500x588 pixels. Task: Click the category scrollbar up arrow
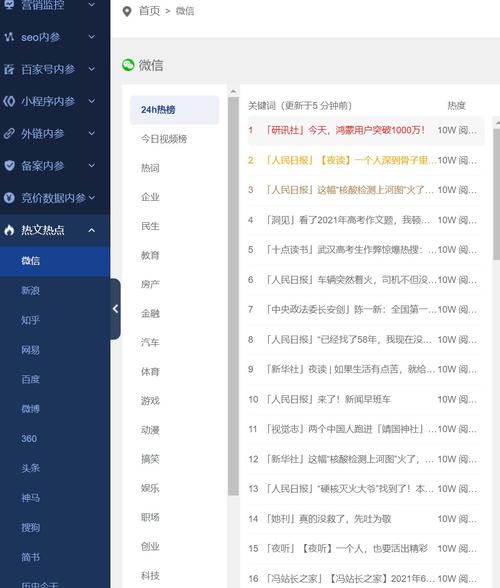(x=233, y=91)
